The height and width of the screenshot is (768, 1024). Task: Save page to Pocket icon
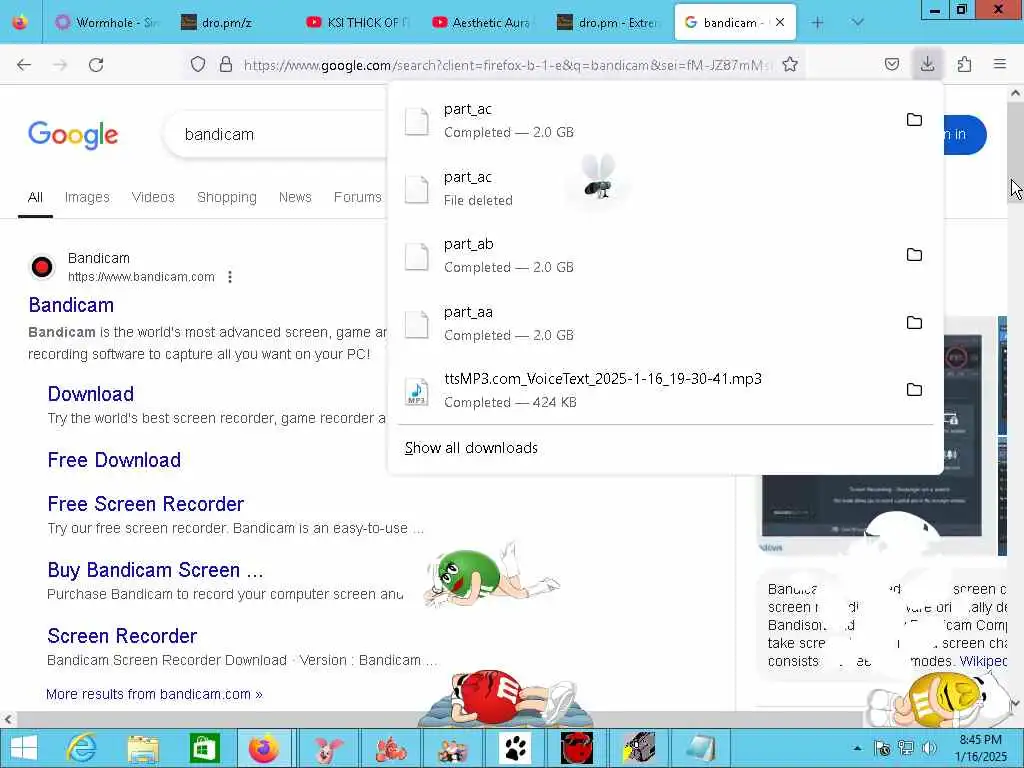[891, 64]
